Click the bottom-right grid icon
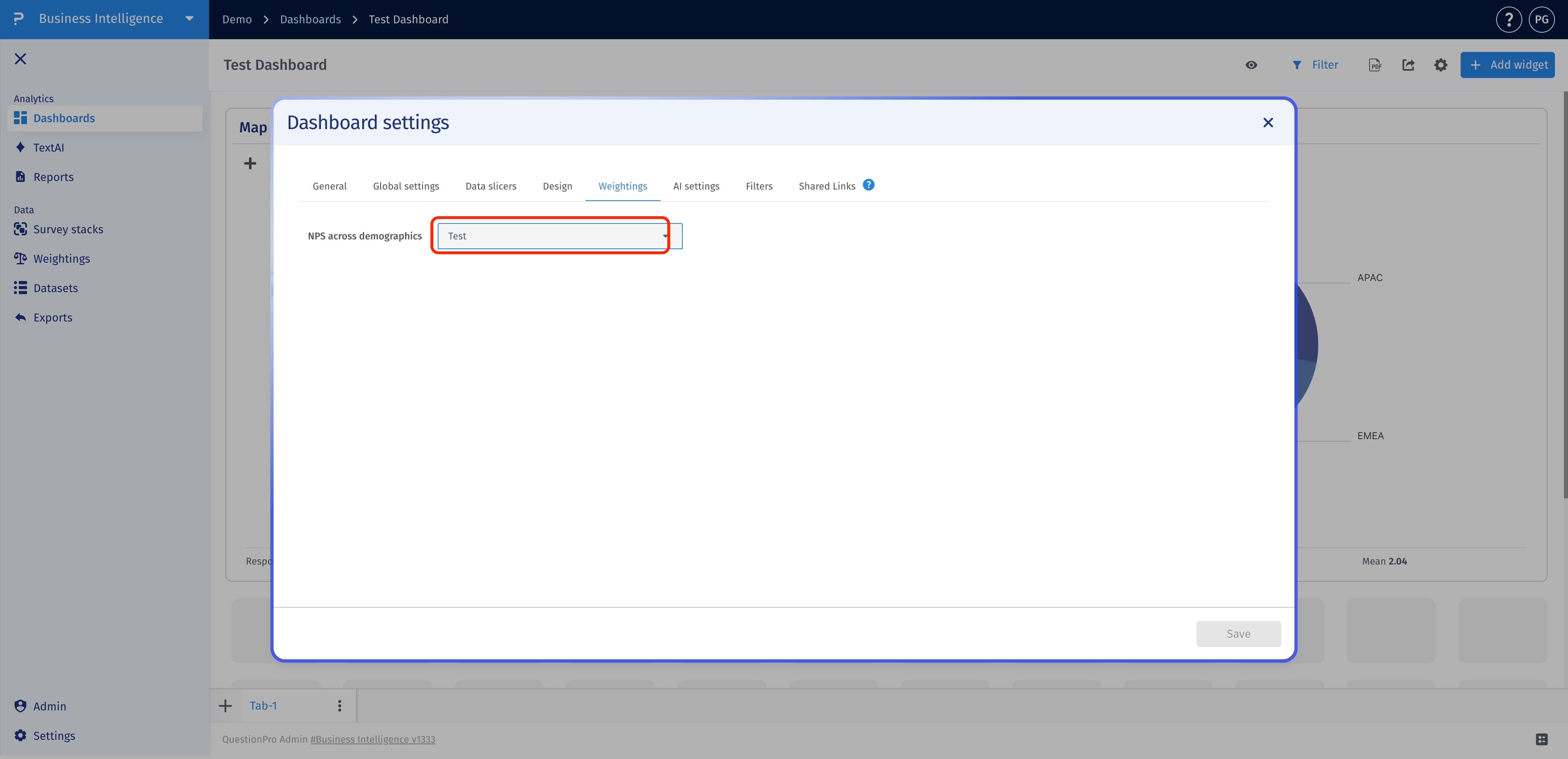 coord(1542,739)
